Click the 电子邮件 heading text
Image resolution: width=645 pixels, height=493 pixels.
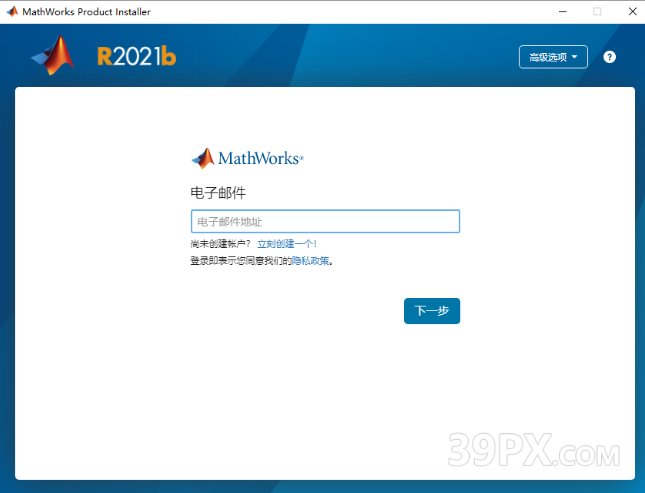218,193
